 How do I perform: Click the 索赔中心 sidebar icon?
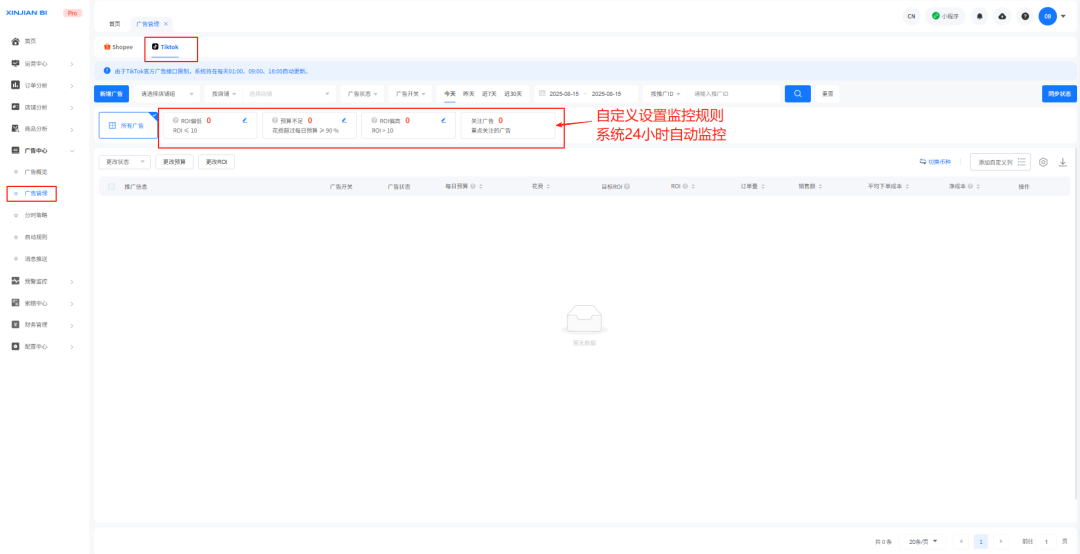[16, 303]
